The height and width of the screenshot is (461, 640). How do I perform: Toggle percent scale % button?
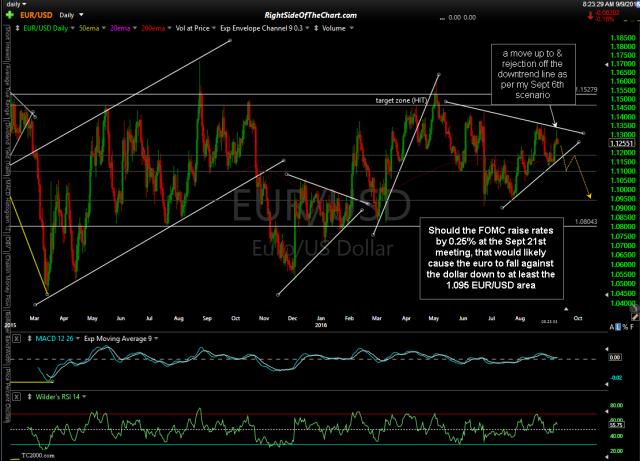coord(625,327)
